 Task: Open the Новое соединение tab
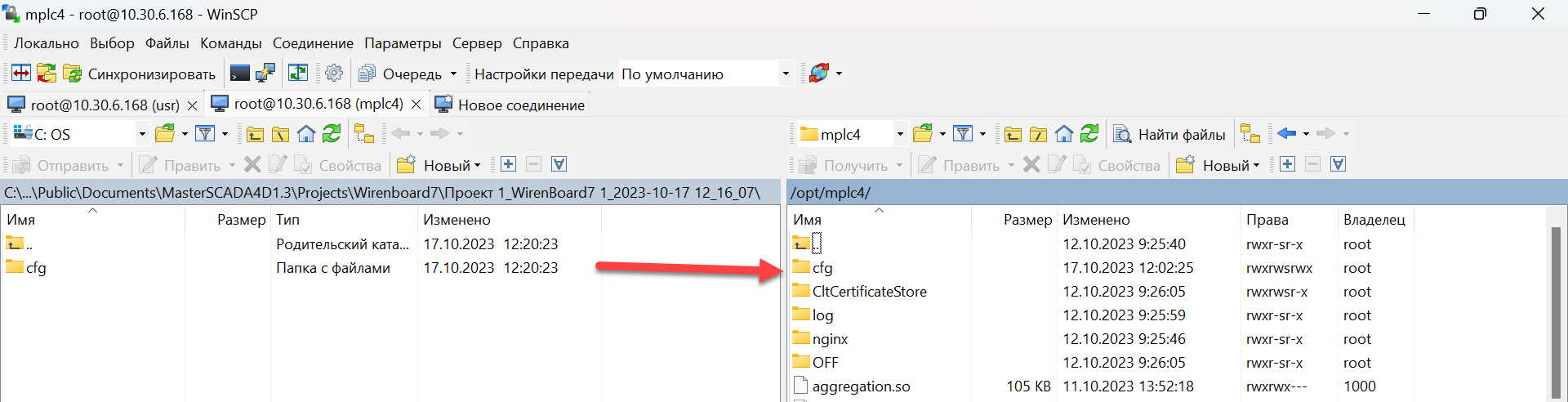coord(510,105)
